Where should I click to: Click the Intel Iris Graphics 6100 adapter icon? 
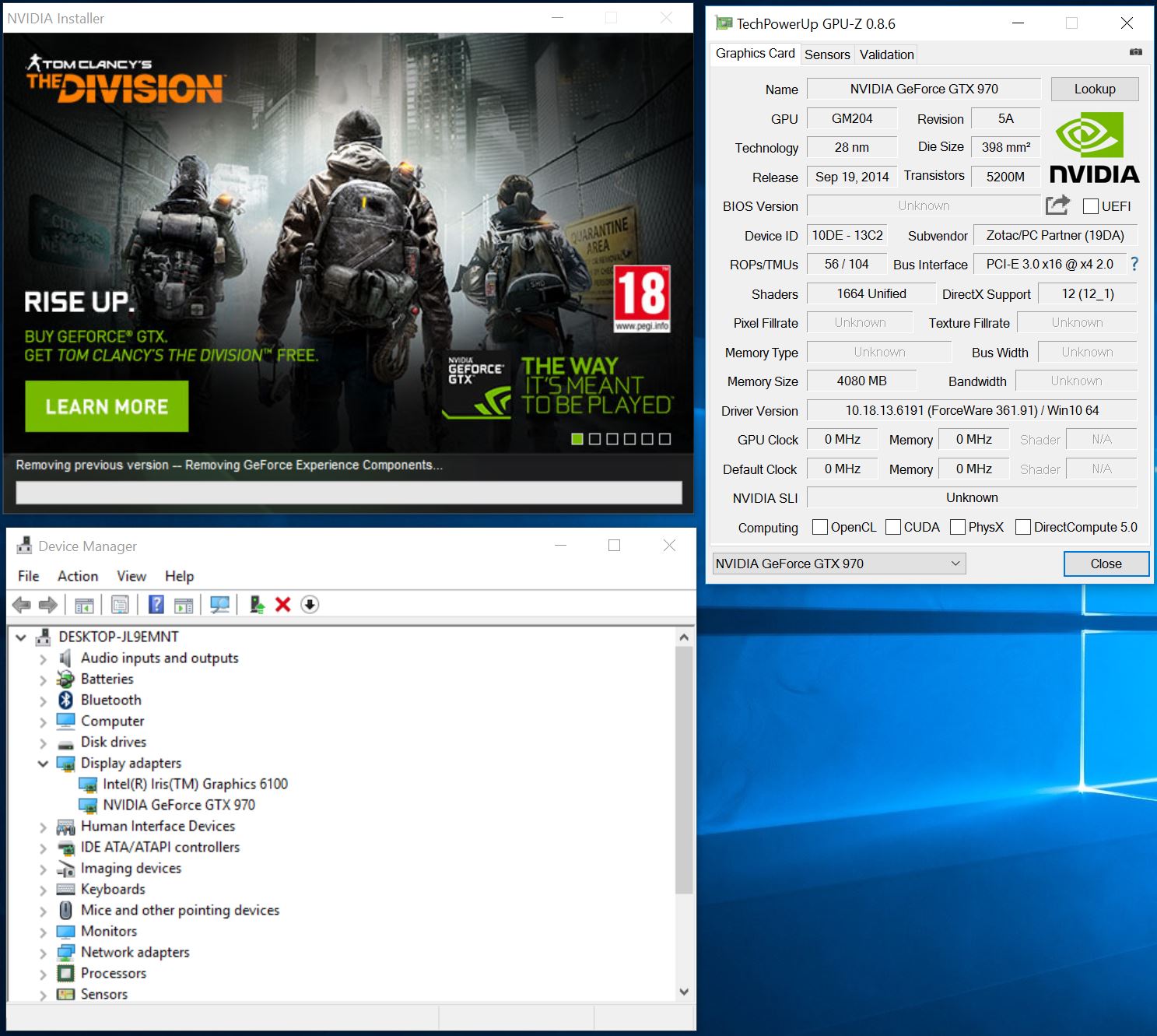88,784
